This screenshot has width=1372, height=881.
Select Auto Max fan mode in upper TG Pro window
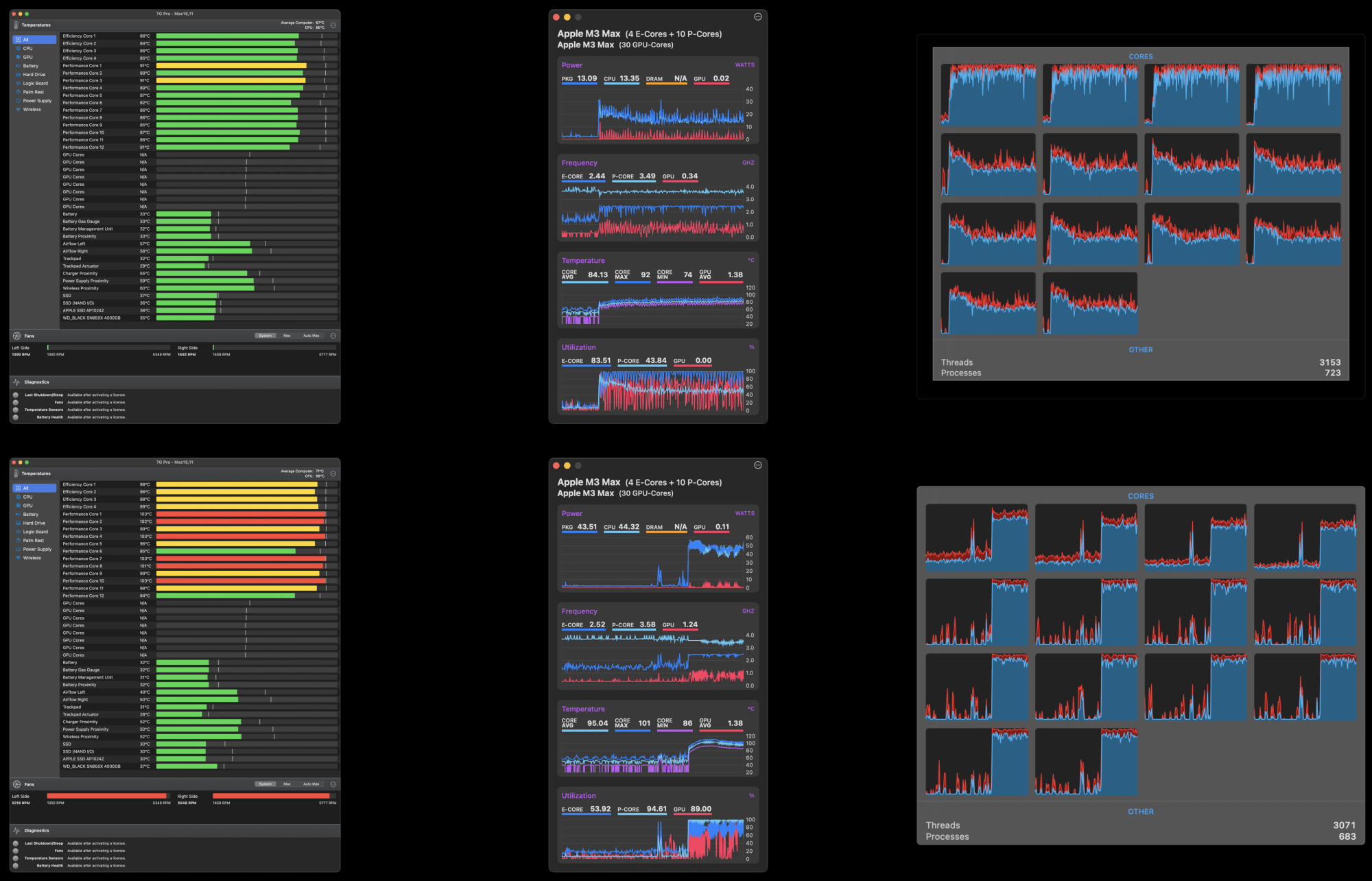click(x=311, y=336)
